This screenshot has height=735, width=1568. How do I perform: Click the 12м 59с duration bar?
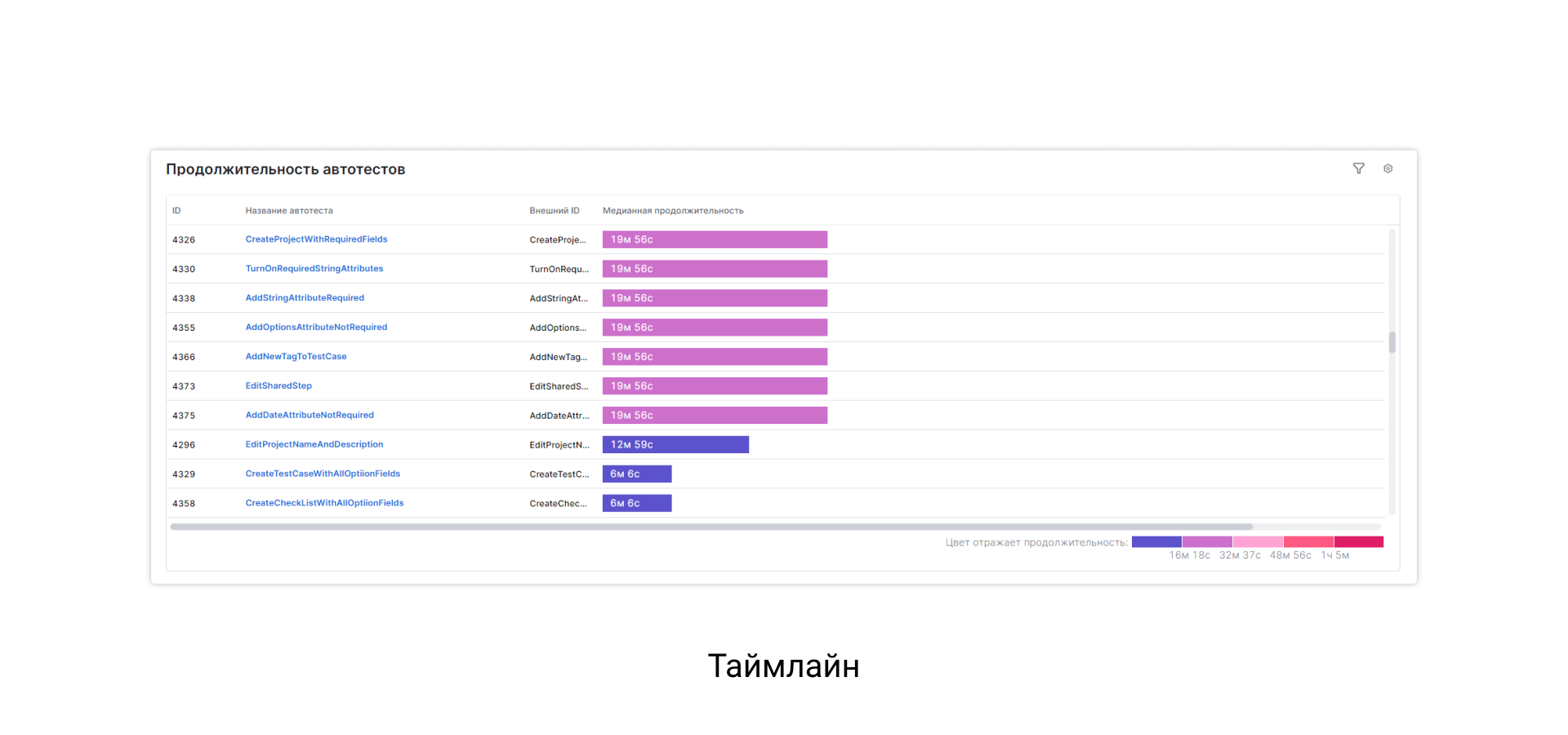[675, 444]
